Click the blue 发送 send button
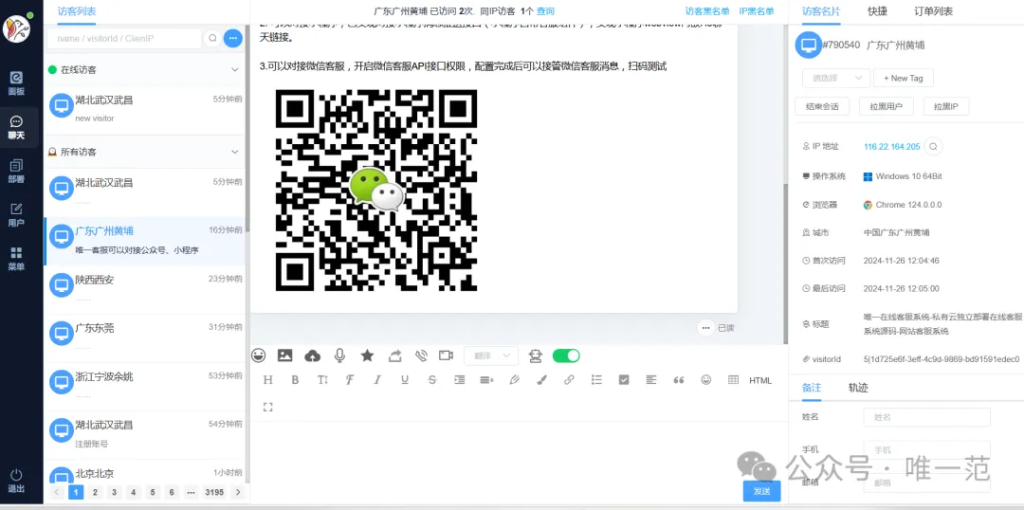 (761, 491)
